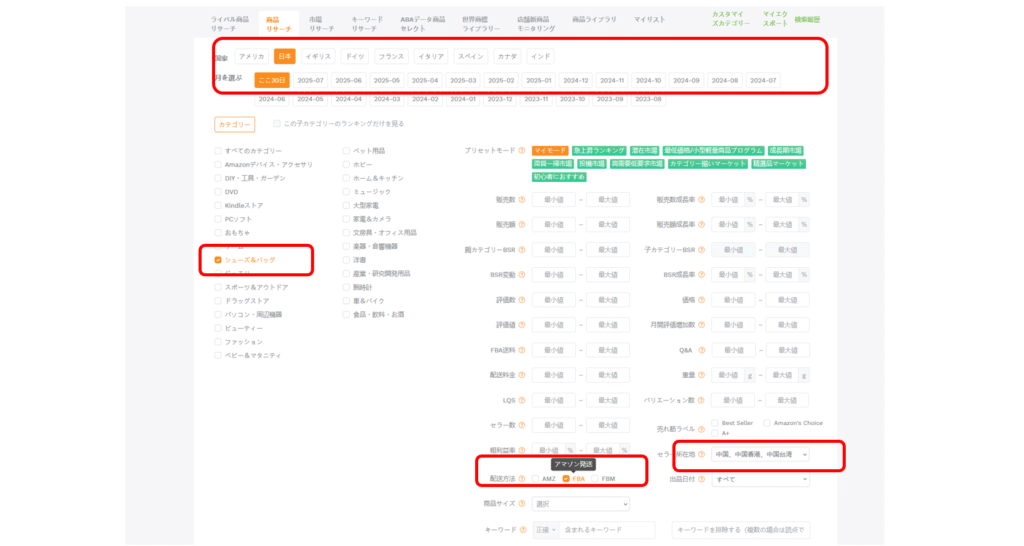
Task: Click the help icon next to 販売数
Action: (522, 199)
